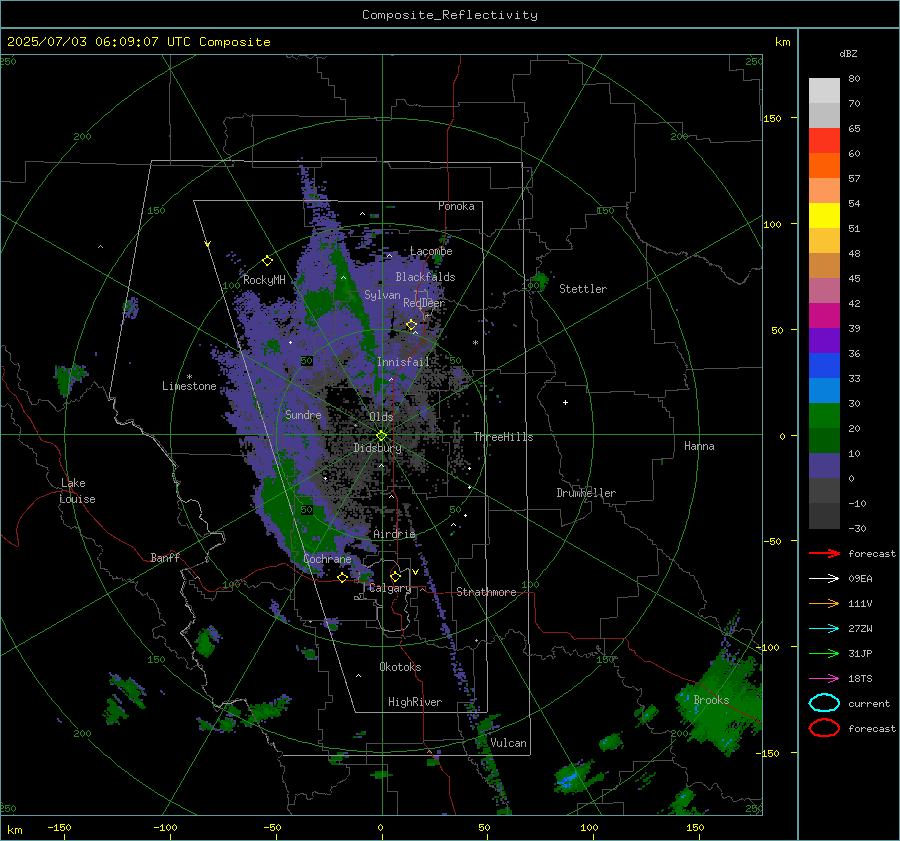The image size is (900, 841).
Task: Click the white asterisk above Limestone
Action: [x=189, y=377]
